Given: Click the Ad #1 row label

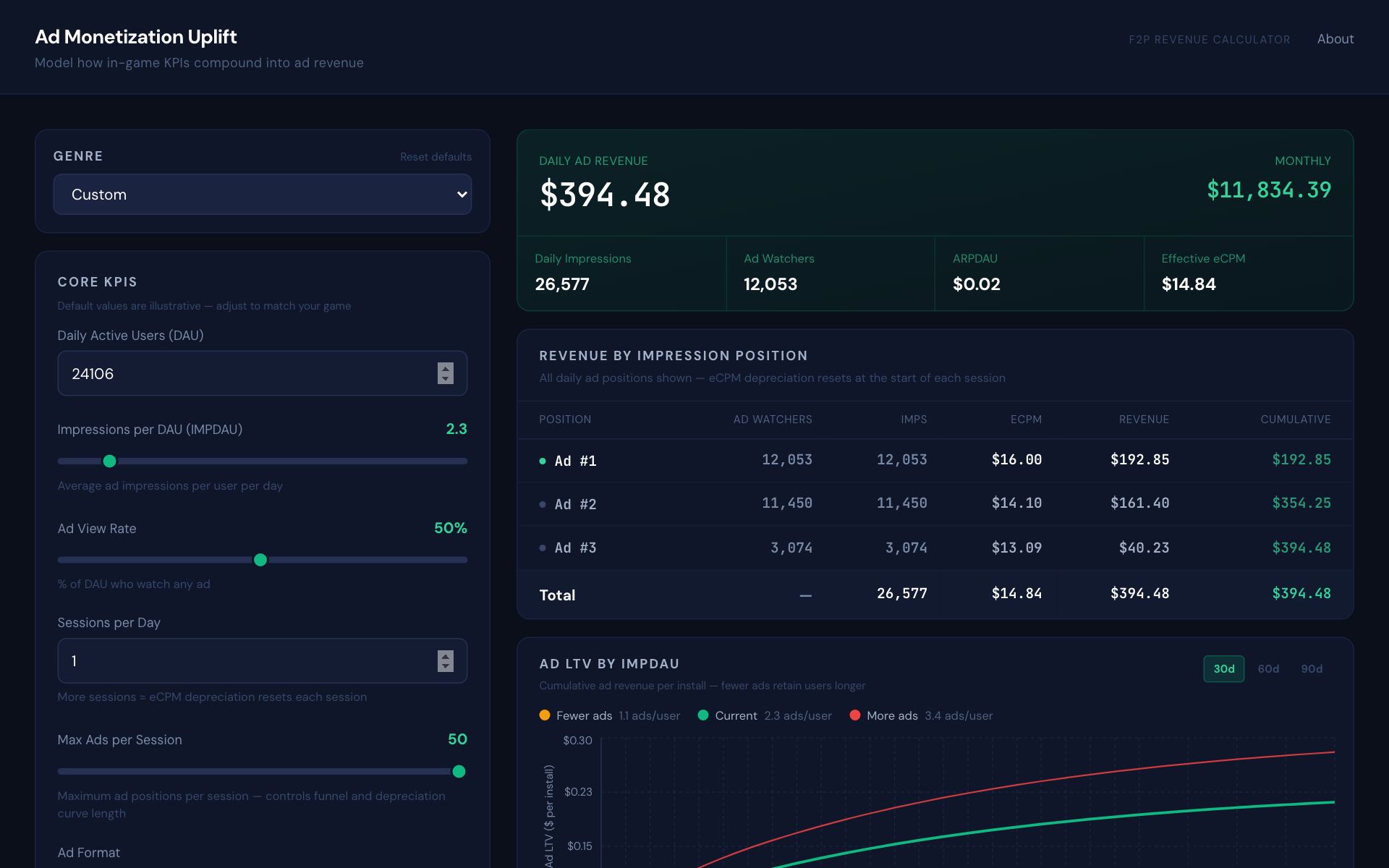Looking at the screenshot, I should pyautogui.click(x=576, y=461).
